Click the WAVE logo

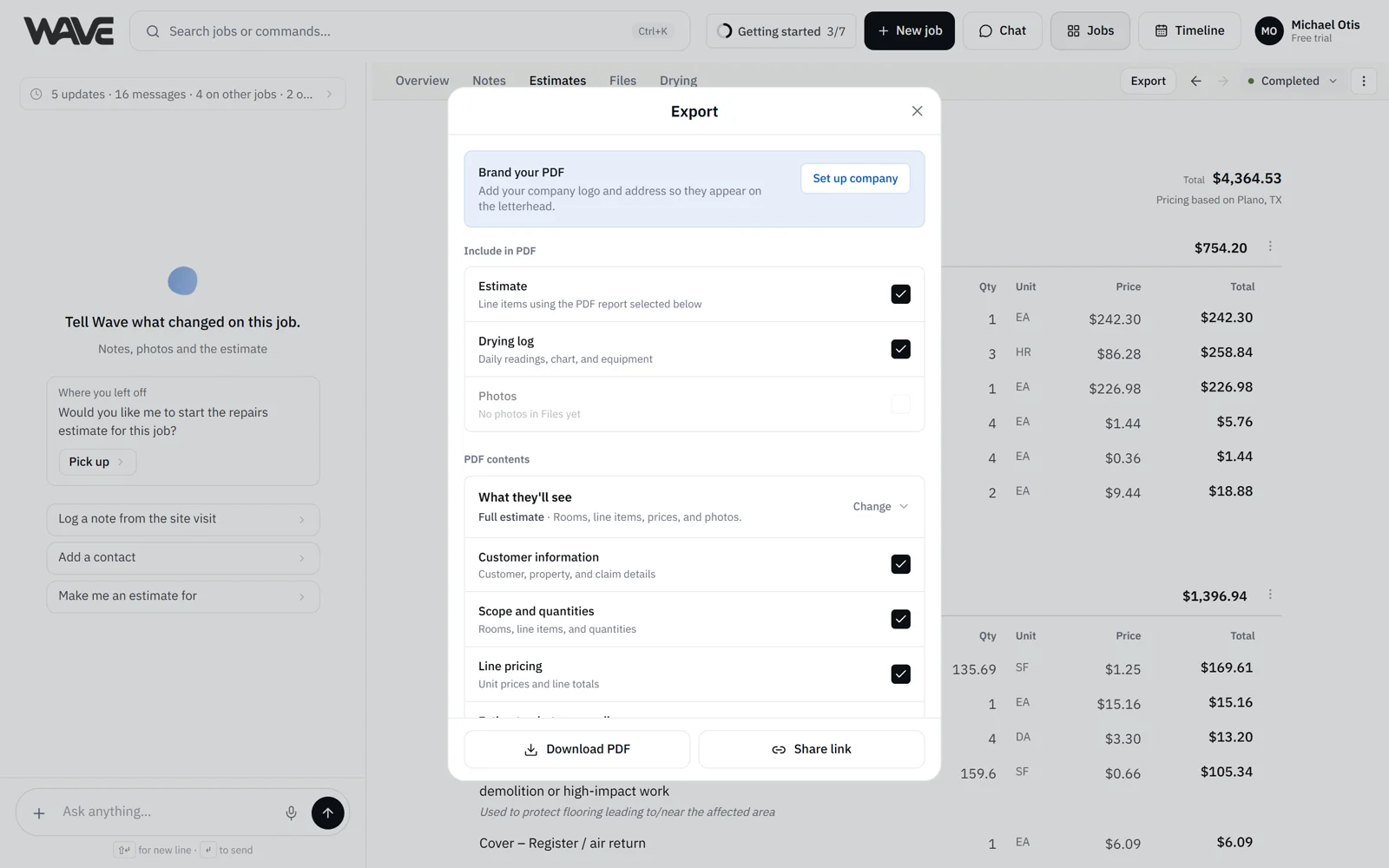point(69,31)
